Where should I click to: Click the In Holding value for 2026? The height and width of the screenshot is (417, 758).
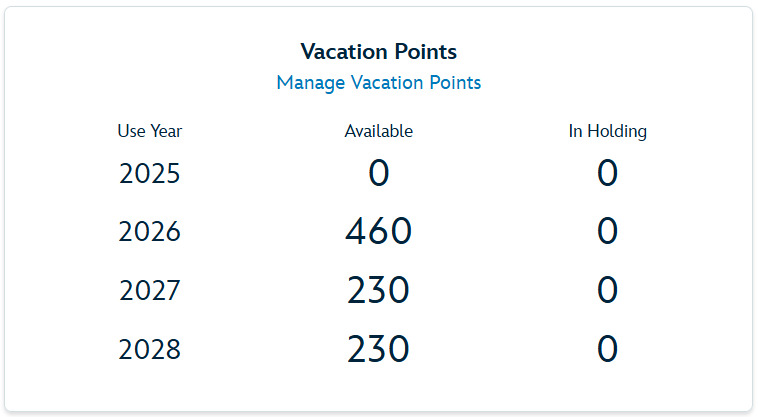(x=607, y=232)
